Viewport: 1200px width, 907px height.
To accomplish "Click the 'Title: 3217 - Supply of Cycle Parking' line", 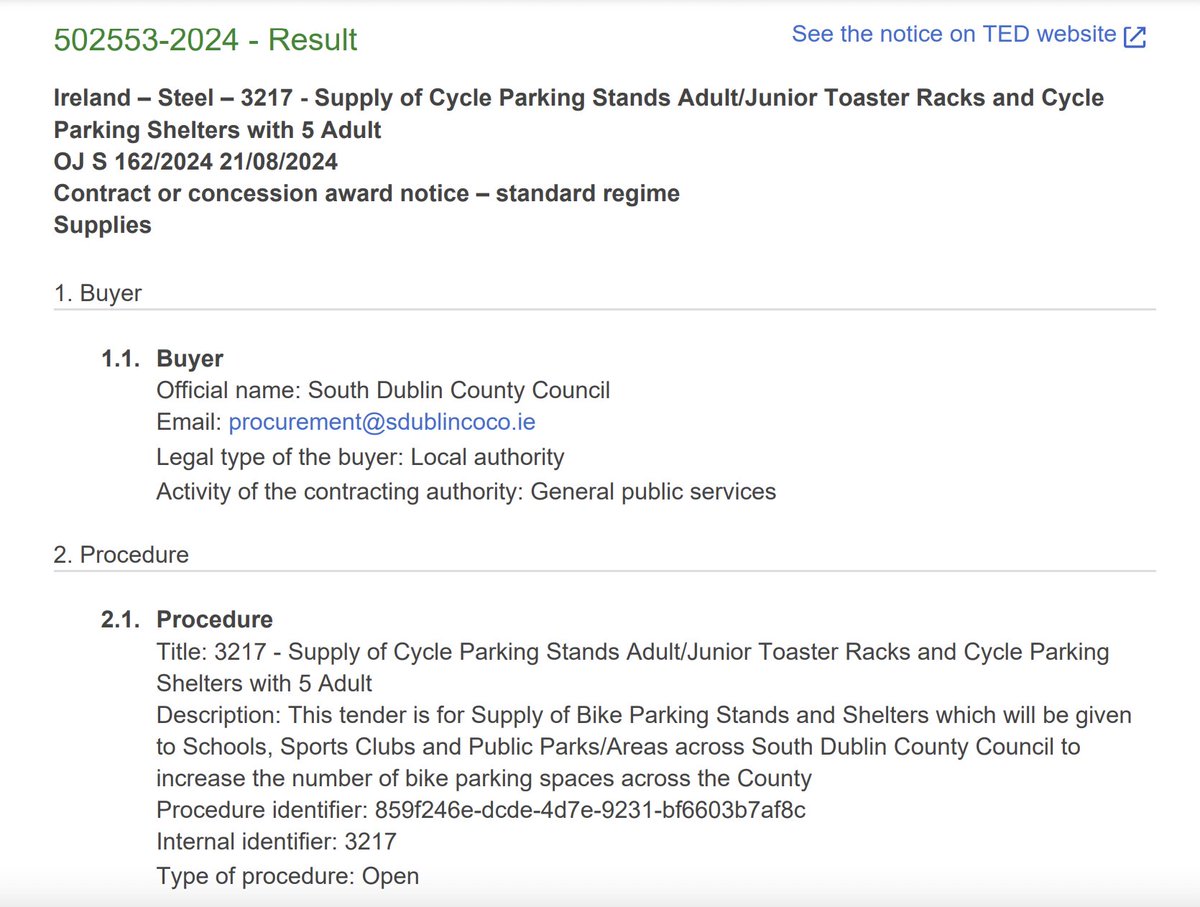I will (x=630, y=652).
